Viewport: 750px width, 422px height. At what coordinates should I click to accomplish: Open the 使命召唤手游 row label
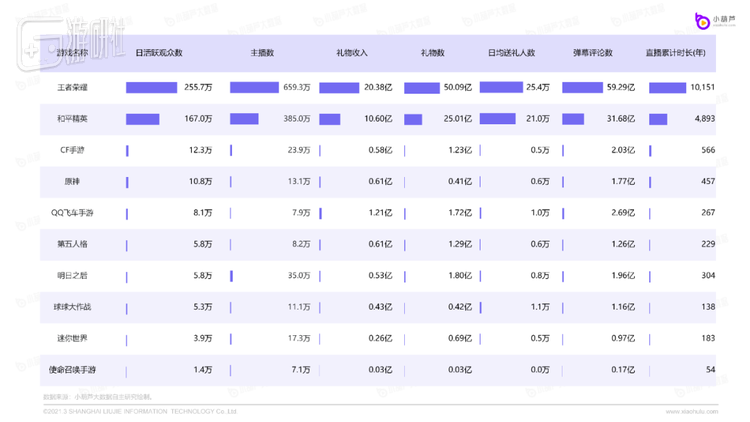(72, 369)
